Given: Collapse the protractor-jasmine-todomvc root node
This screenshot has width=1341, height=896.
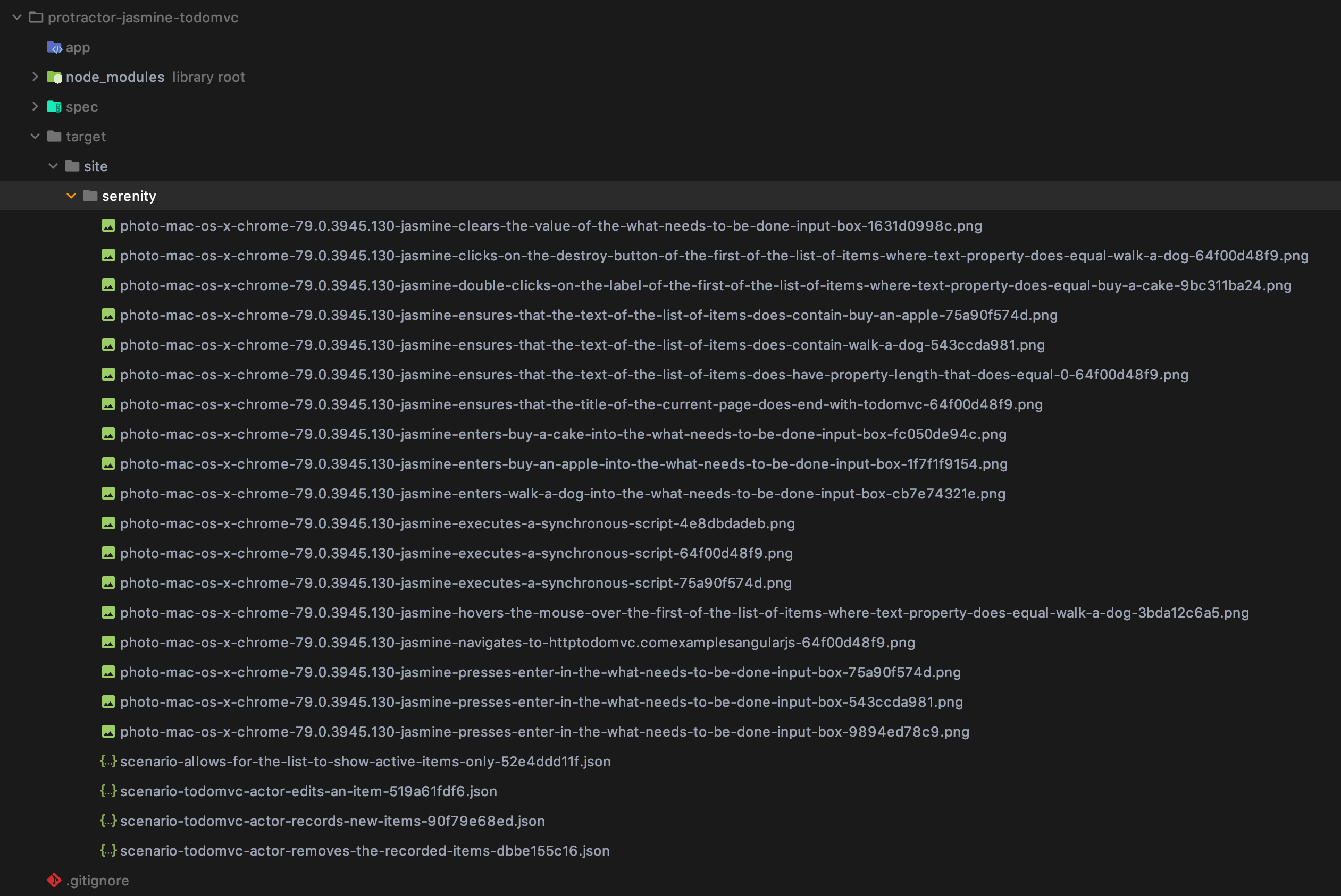Looking at the screenshot, I should tap(16, 17).
